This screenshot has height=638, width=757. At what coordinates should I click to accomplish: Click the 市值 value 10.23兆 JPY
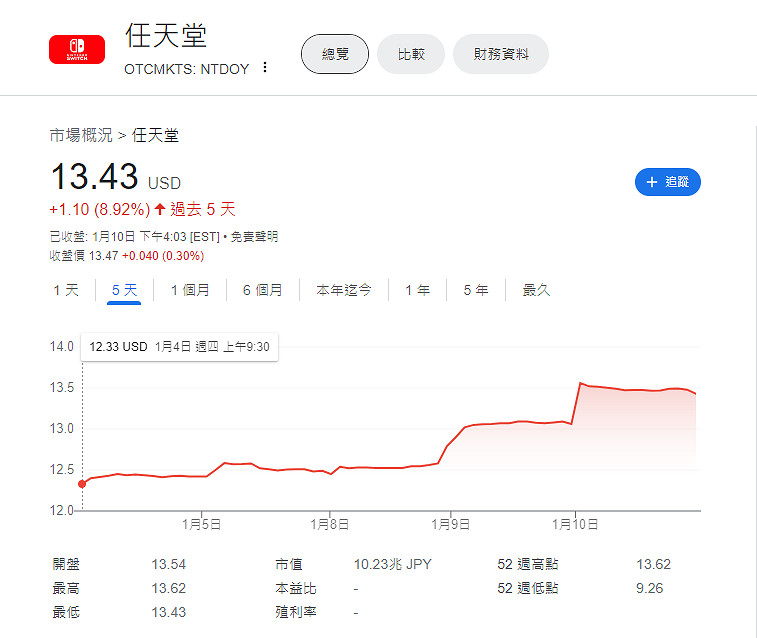(393, 564)
